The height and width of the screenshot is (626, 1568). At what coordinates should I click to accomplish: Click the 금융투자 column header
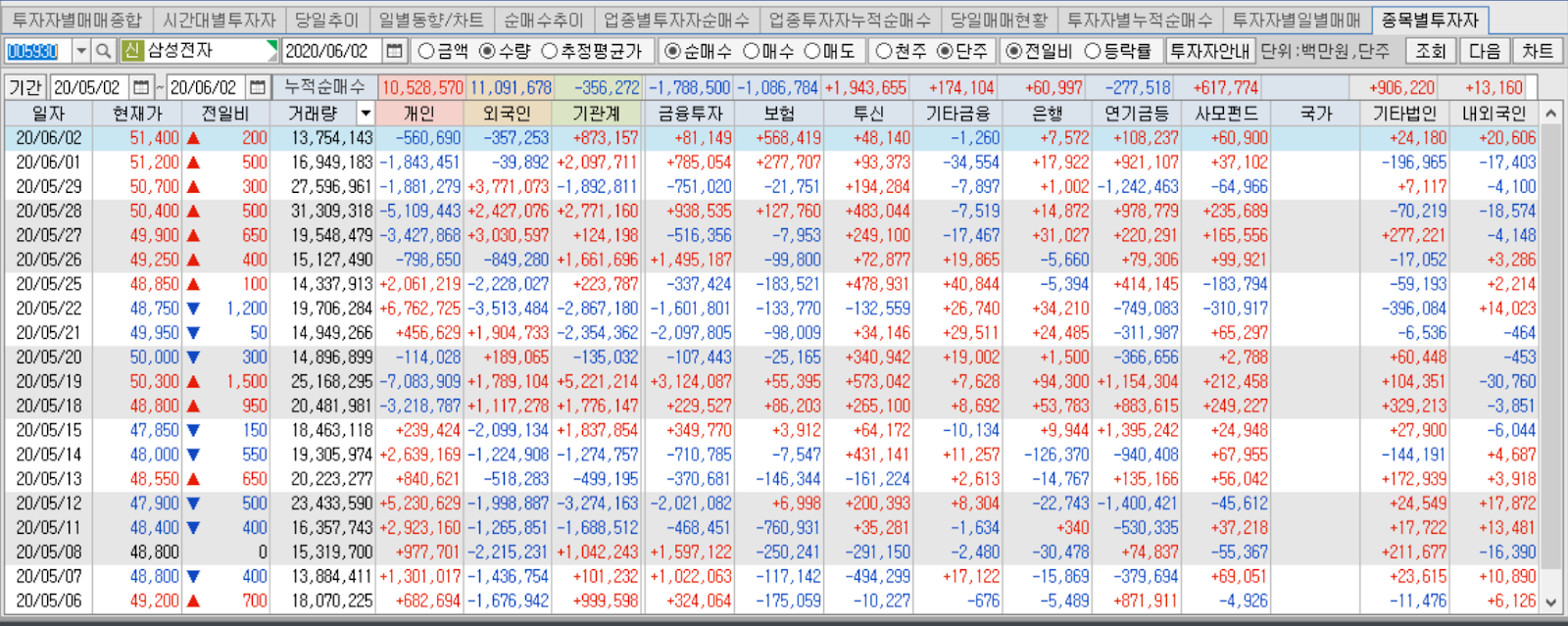click(x=690, y=114)
